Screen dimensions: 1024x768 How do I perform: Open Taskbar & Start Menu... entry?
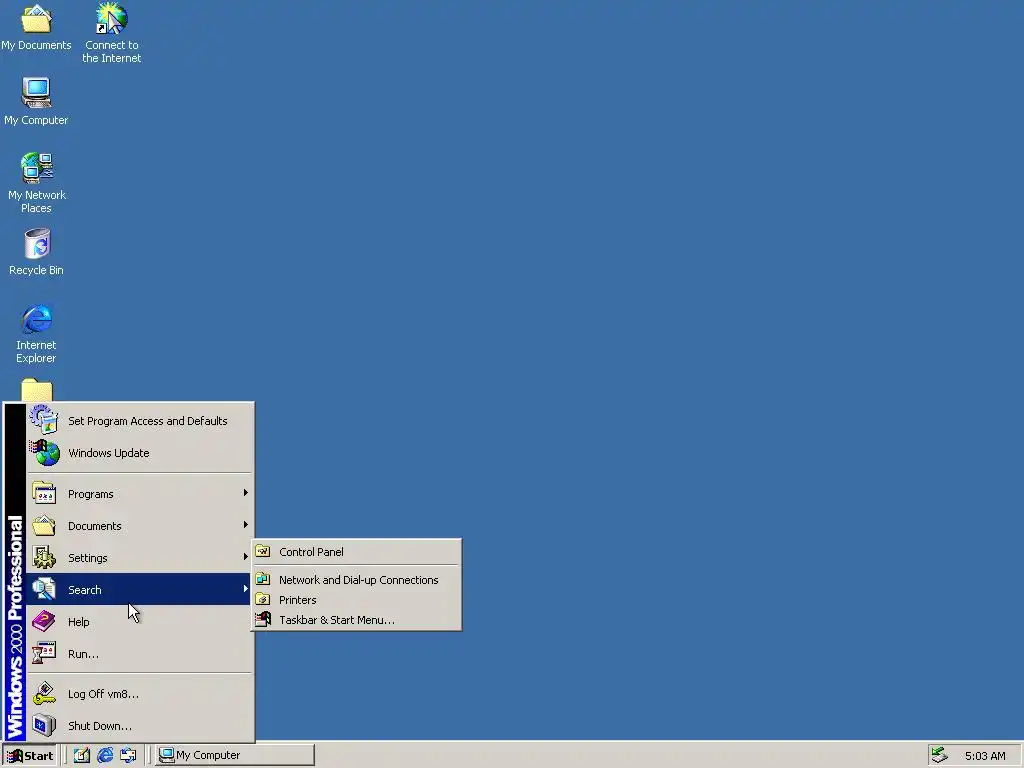pos(357,620)
